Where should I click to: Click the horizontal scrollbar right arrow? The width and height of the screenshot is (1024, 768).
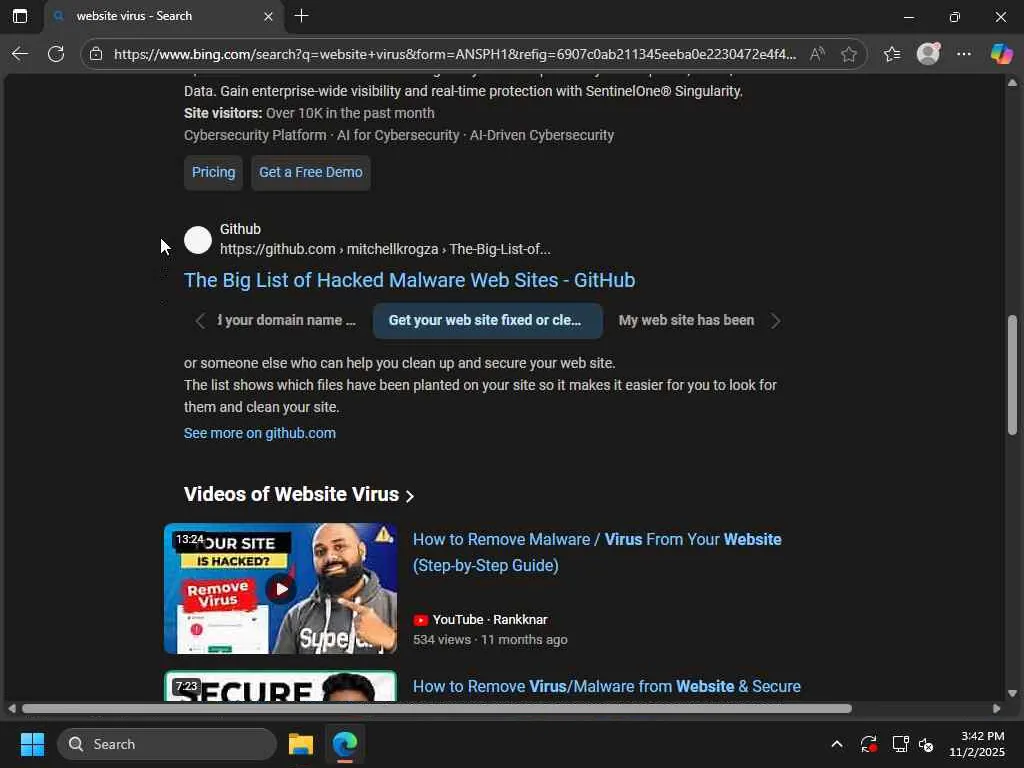pyautogui.click(x=997, y=709)
